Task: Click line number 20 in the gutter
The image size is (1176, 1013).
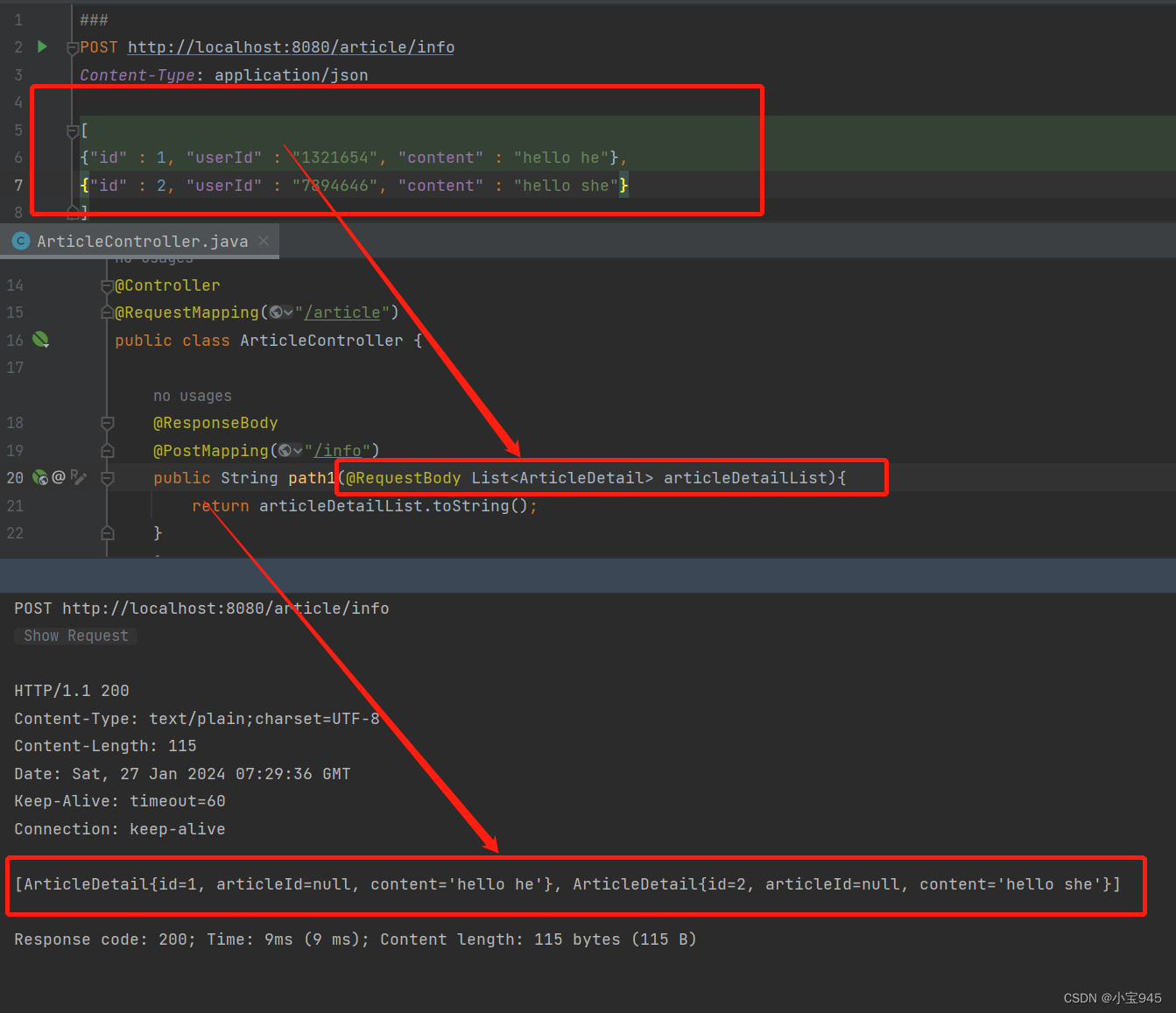Action: (15, 478)
